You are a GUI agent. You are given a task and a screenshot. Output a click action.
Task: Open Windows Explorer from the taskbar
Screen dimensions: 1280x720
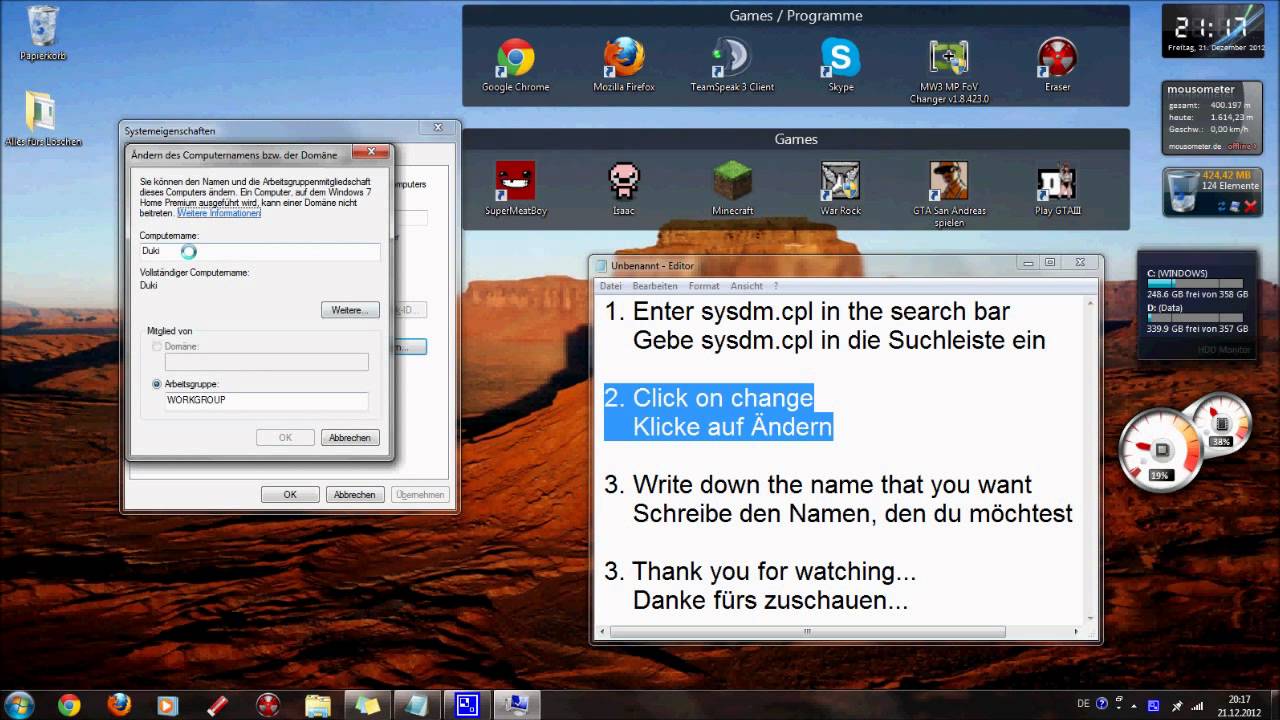tap(317, 705)
